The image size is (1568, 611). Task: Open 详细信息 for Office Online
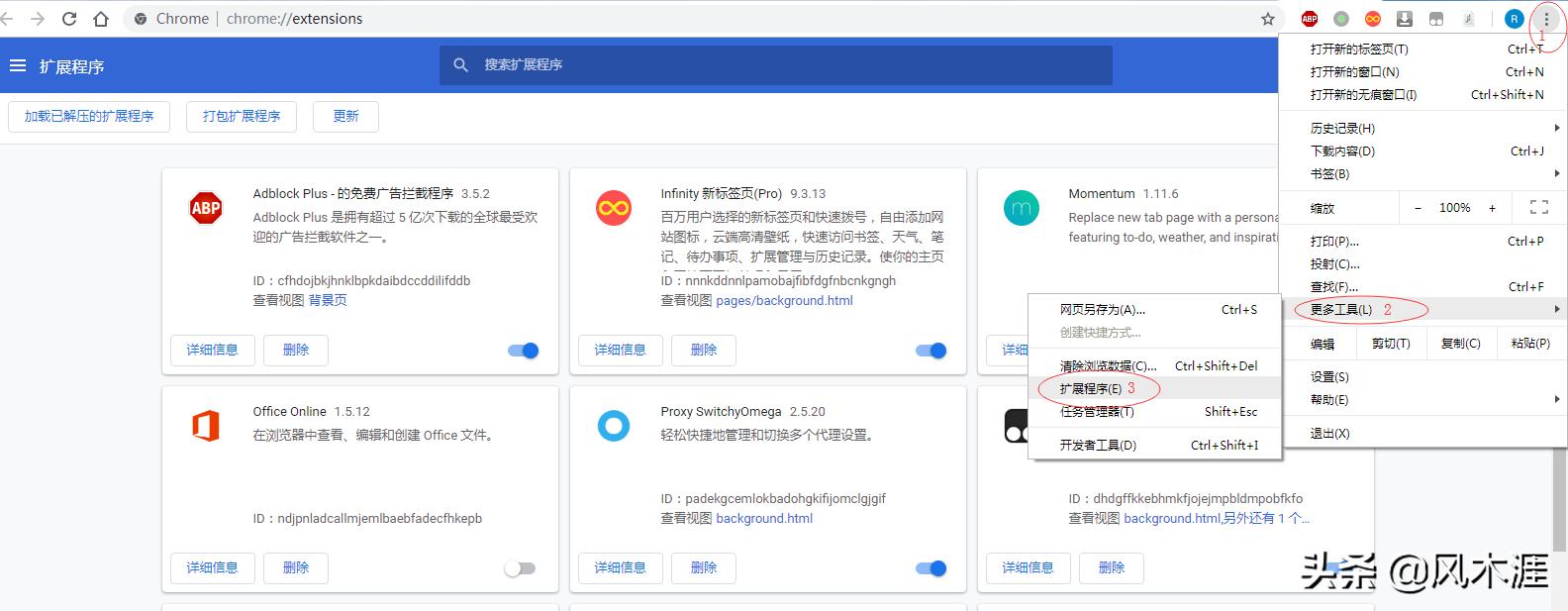212,567
